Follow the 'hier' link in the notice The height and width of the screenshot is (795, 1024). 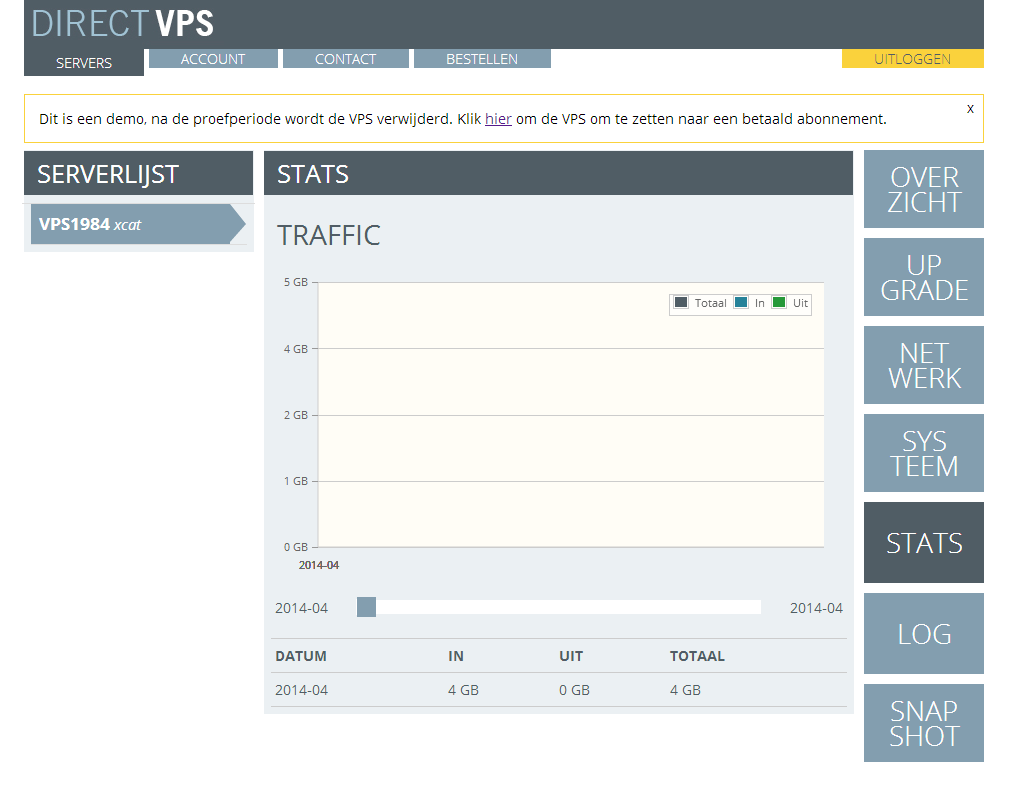click(x=498, y=119)
